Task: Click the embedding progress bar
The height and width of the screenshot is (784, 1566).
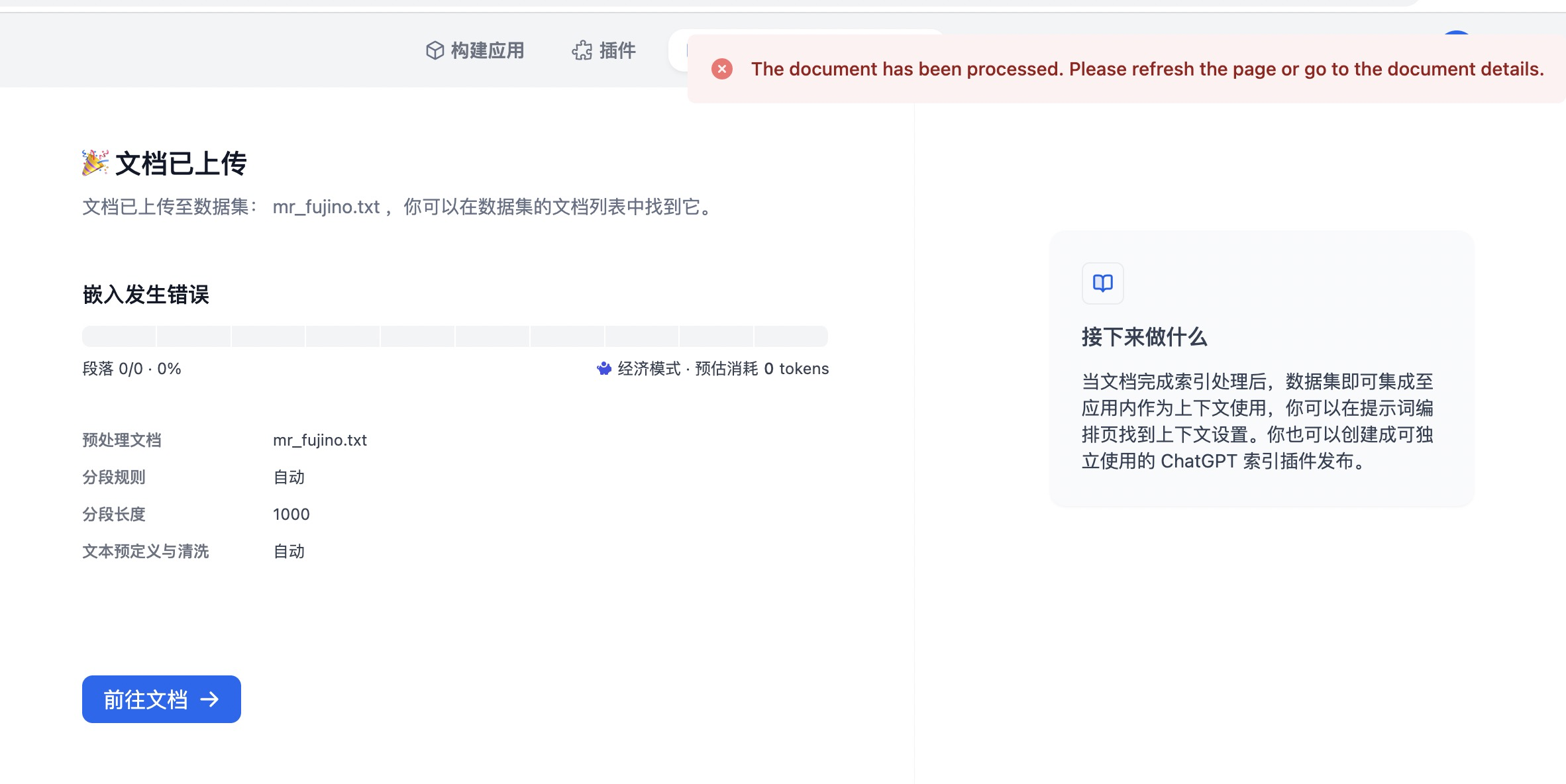Action: click(454, 336)
